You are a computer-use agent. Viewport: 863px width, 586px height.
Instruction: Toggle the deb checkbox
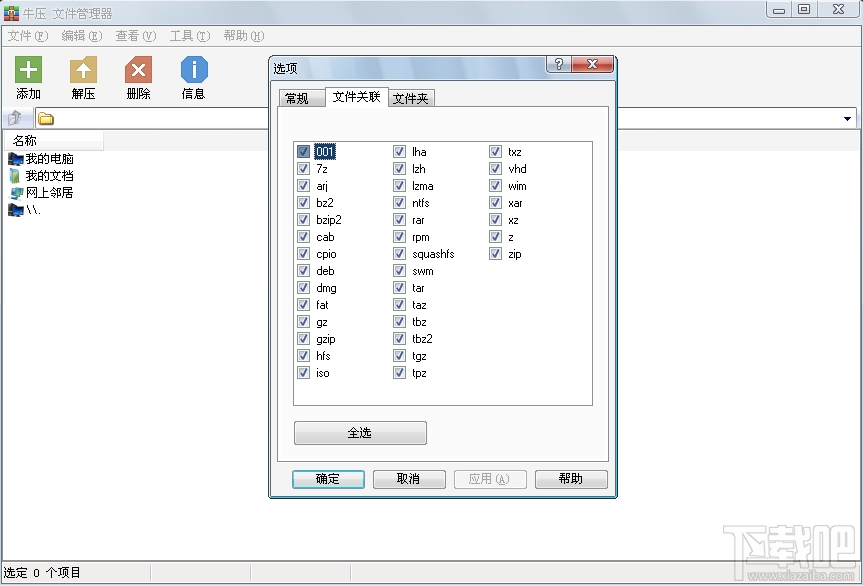pyautogui.click(x=303, y=271)
